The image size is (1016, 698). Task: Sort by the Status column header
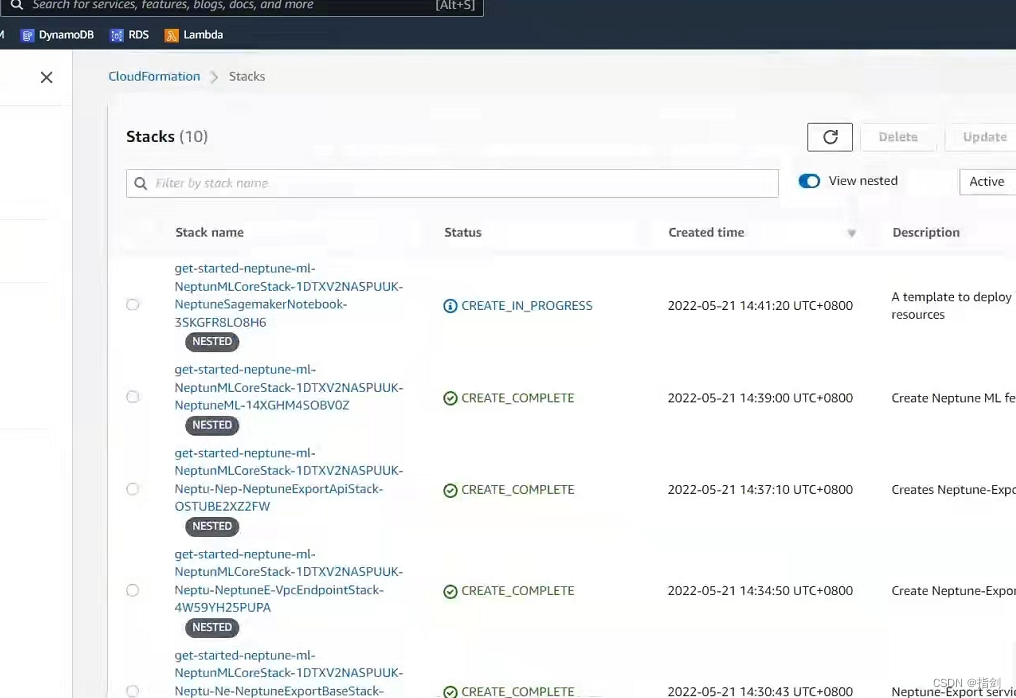(x=463, y=233)
